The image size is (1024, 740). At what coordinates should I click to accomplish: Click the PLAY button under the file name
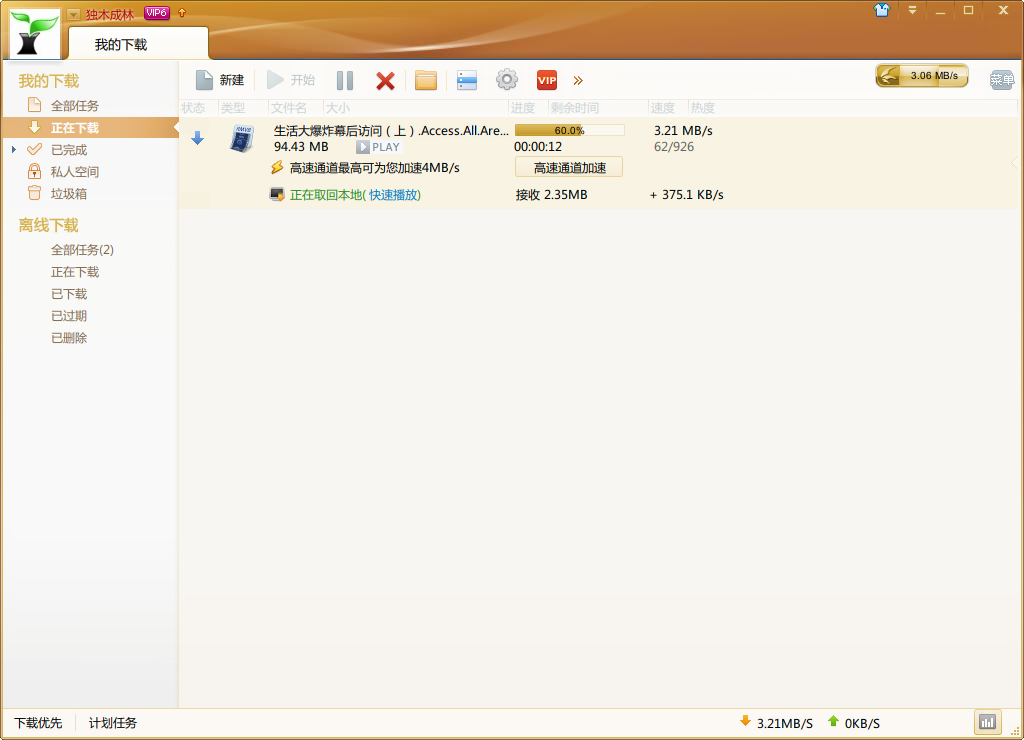378,147
